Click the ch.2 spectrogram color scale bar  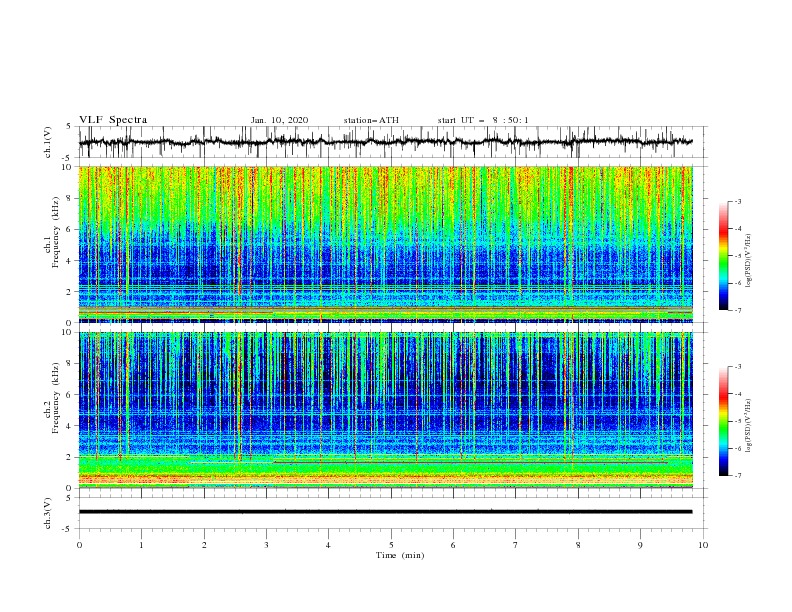(723, 421)
